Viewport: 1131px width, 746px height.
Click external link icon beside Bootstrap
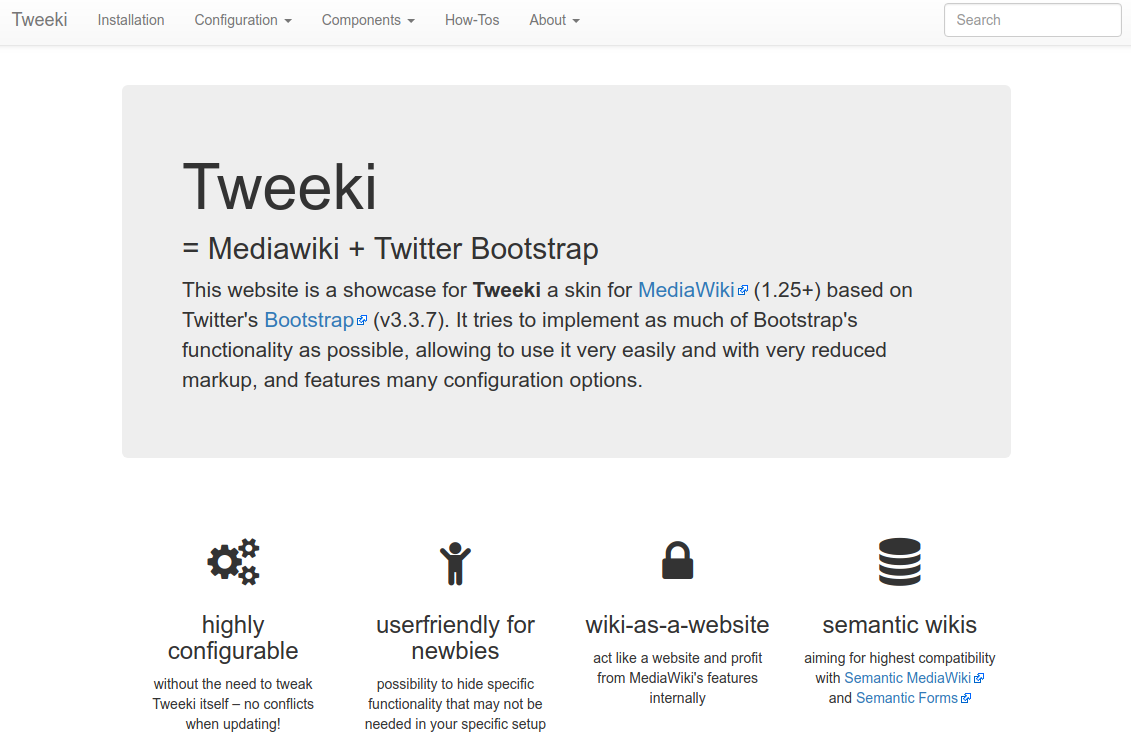click(x=362, y=320)
